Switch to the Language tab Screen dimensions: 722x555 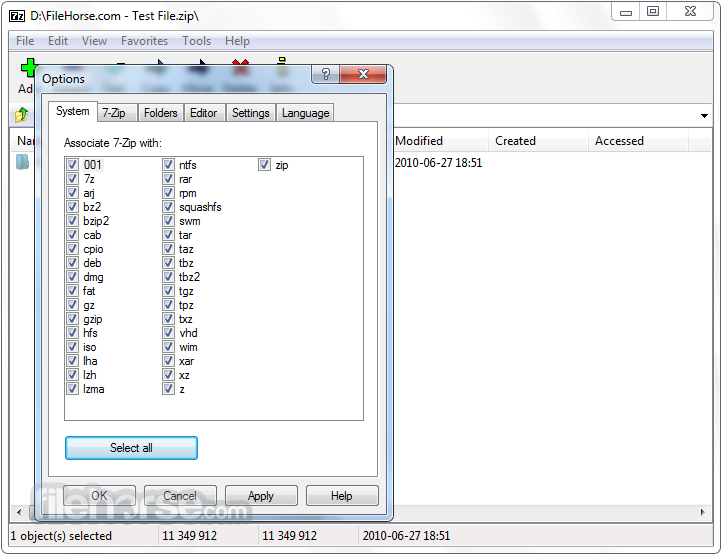click(305, 113)
